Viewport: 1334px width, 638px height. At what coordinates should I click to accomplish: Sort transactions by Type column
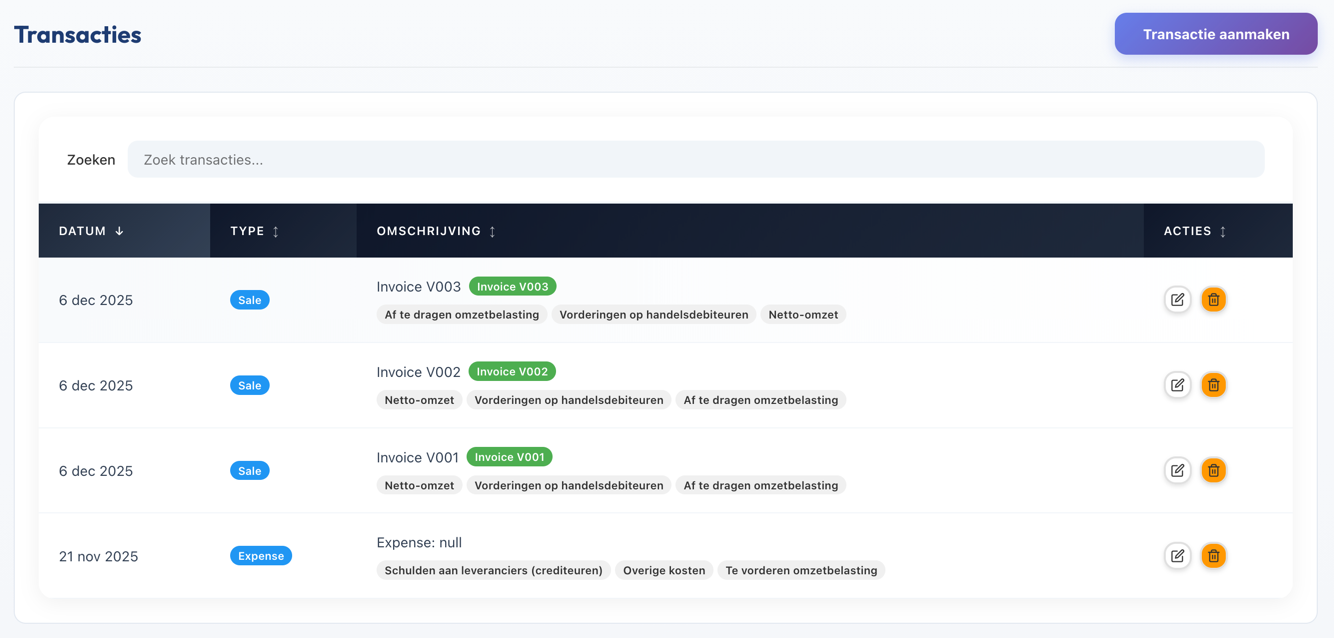click(x=255, y=231)
